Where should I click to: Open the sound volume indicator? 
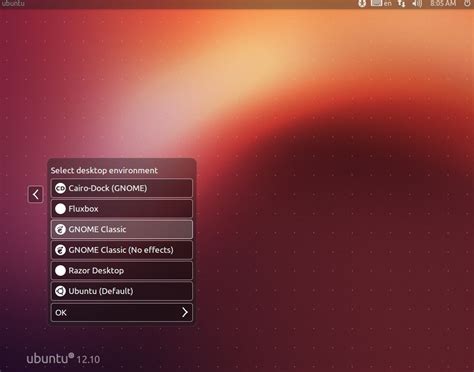[x=417, y=3]
